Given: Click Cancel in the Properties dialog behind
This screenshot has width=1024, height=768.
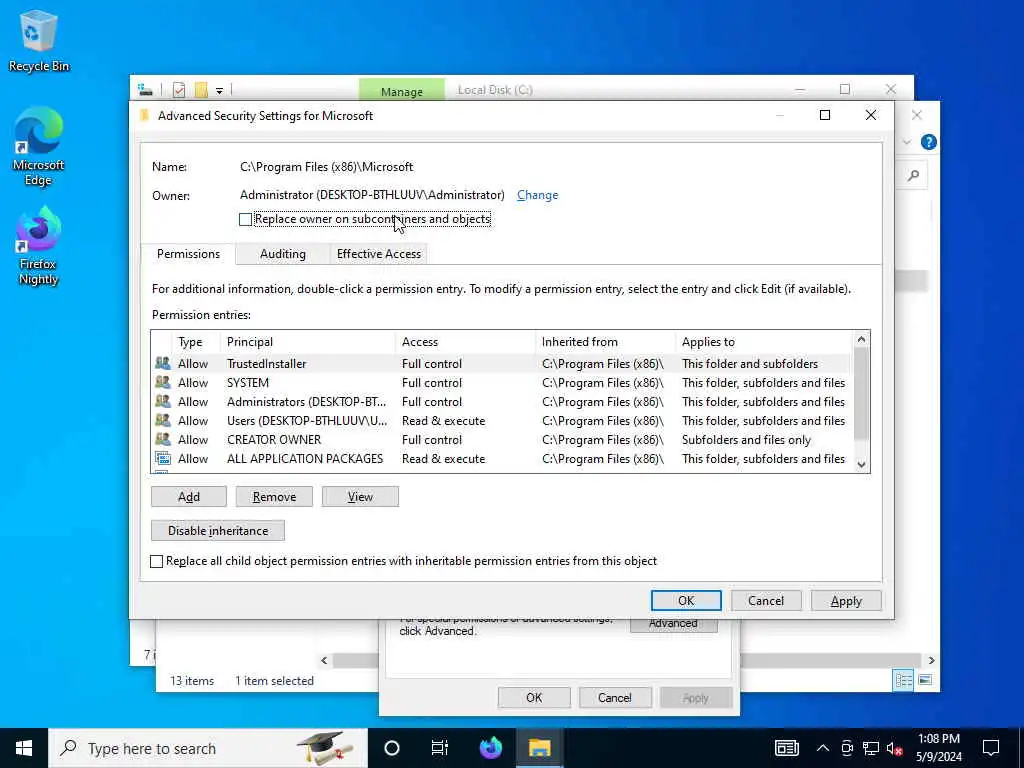Looking at the screenshot, I should click(x=615, y=697).
